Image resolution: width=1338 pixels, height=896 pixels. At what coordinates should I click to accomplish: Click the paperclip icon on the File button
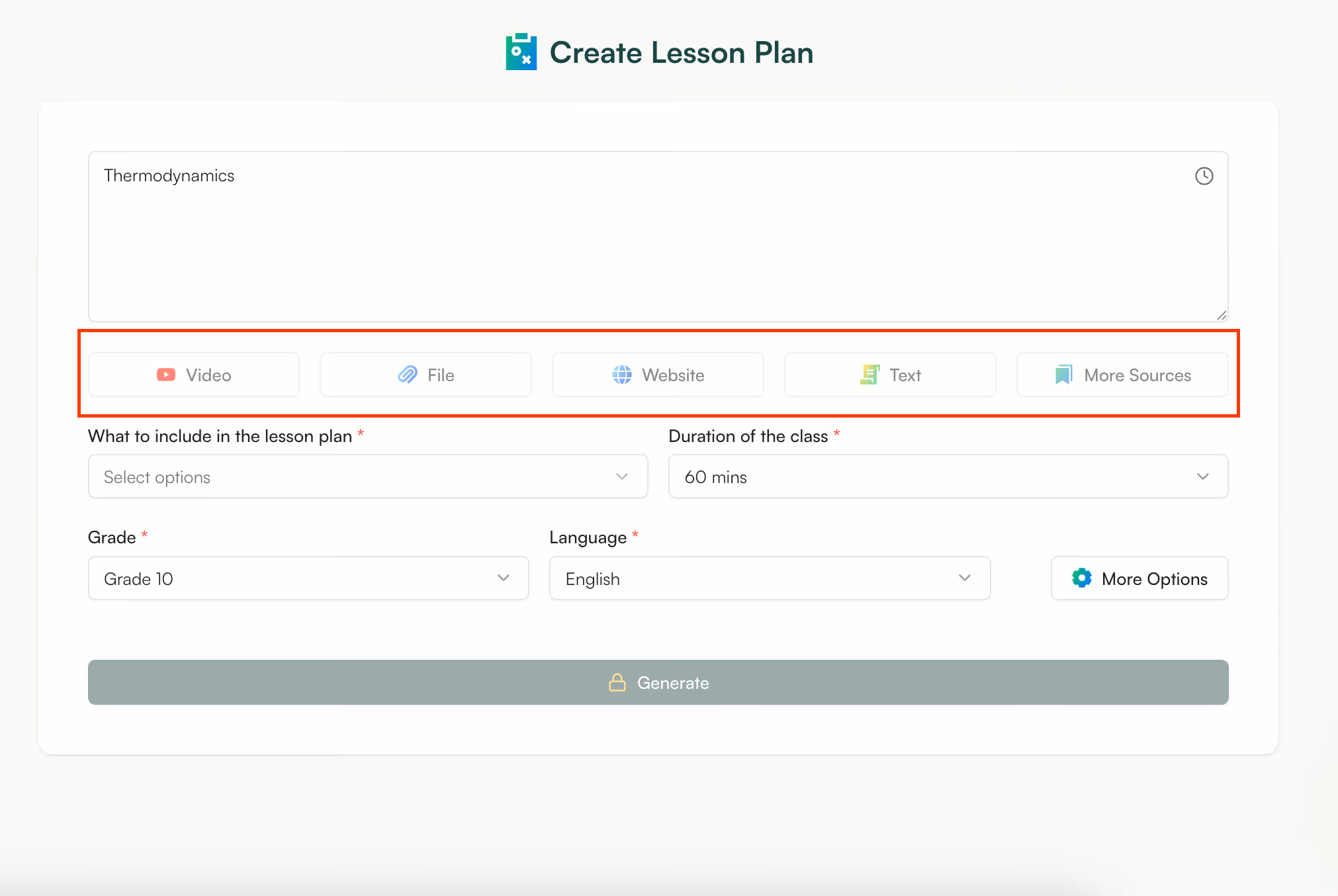(x=408, y=375)
